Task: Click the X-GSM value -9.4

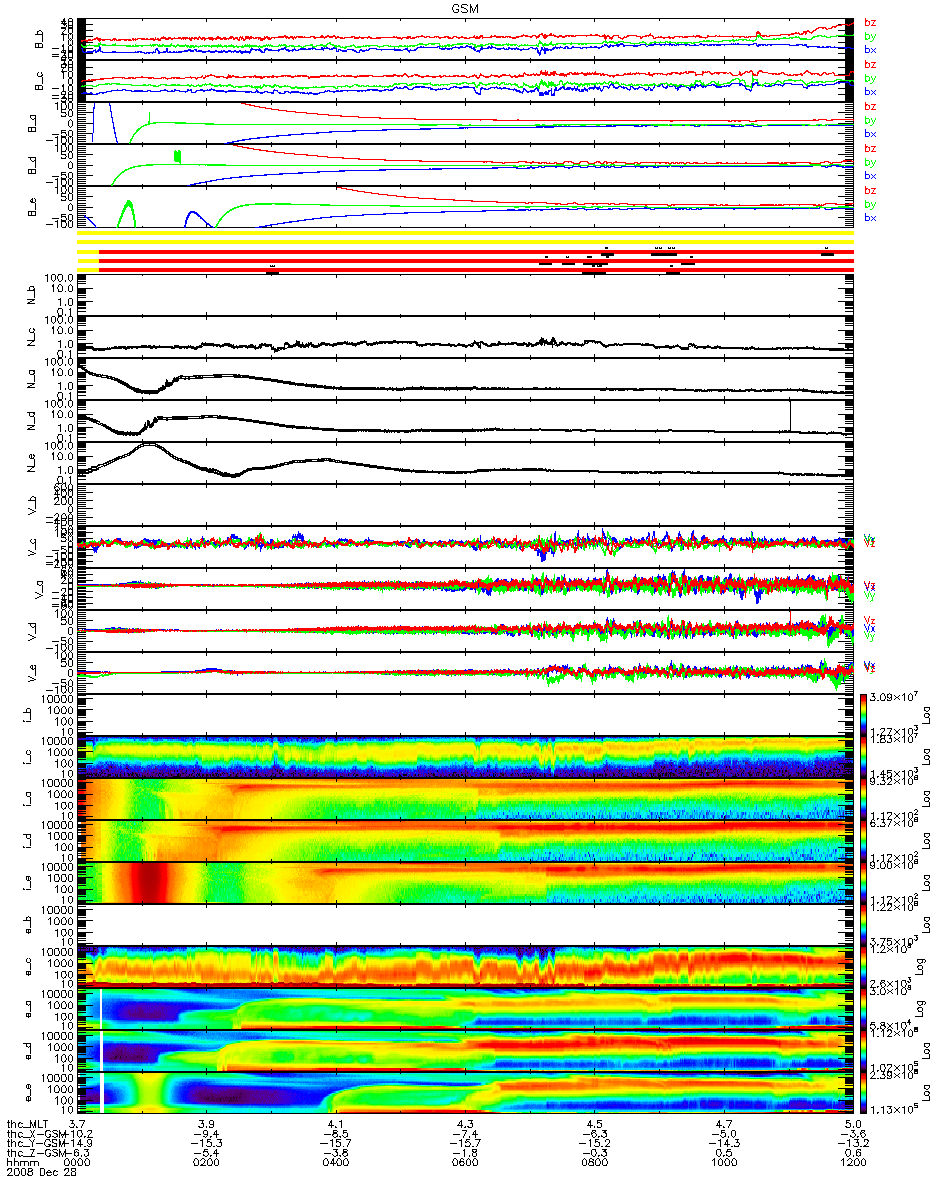Action: 206,1133
